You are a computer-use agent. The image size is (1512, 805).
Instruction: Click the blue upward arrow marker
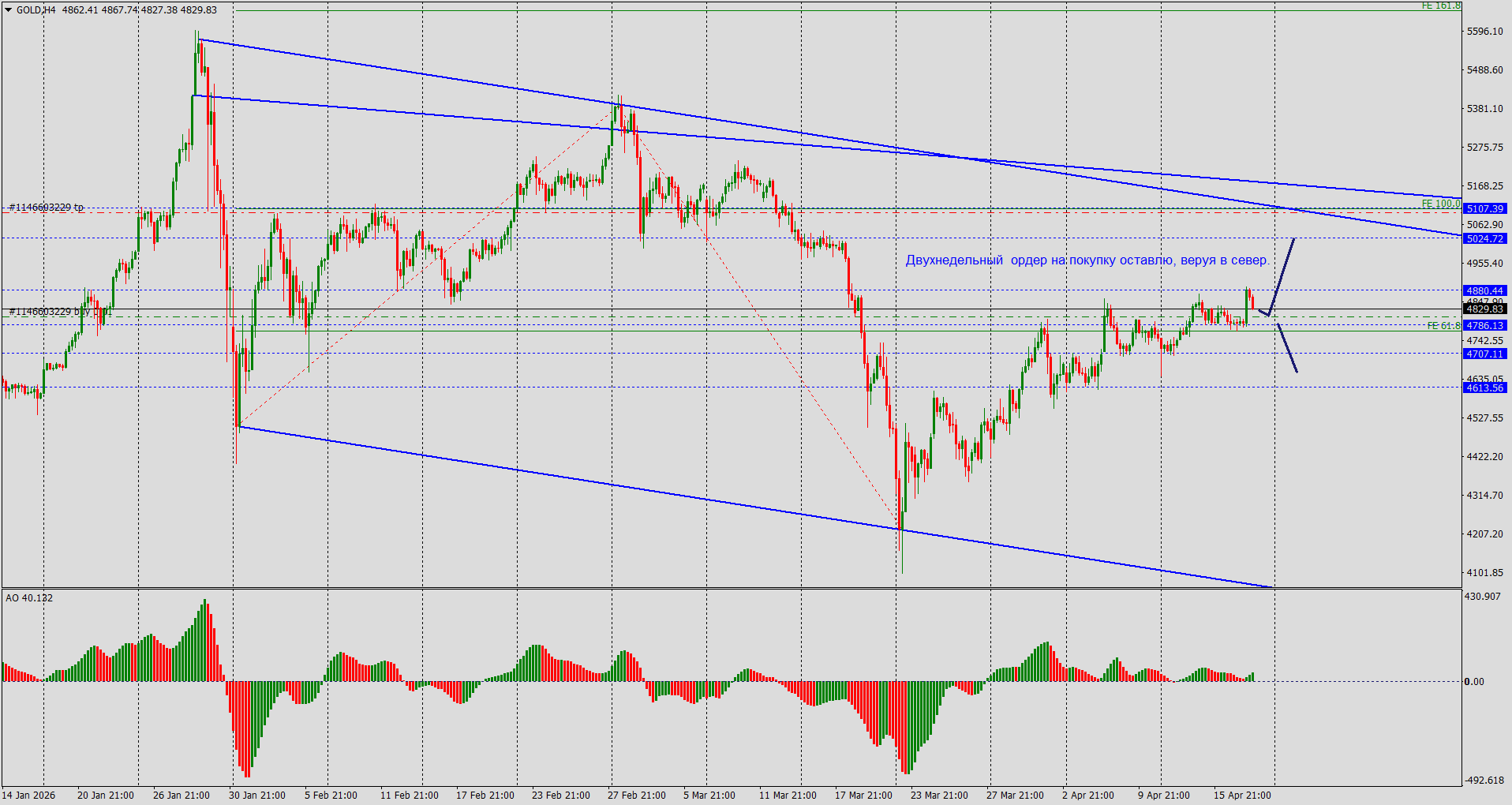coord(1282,276)
